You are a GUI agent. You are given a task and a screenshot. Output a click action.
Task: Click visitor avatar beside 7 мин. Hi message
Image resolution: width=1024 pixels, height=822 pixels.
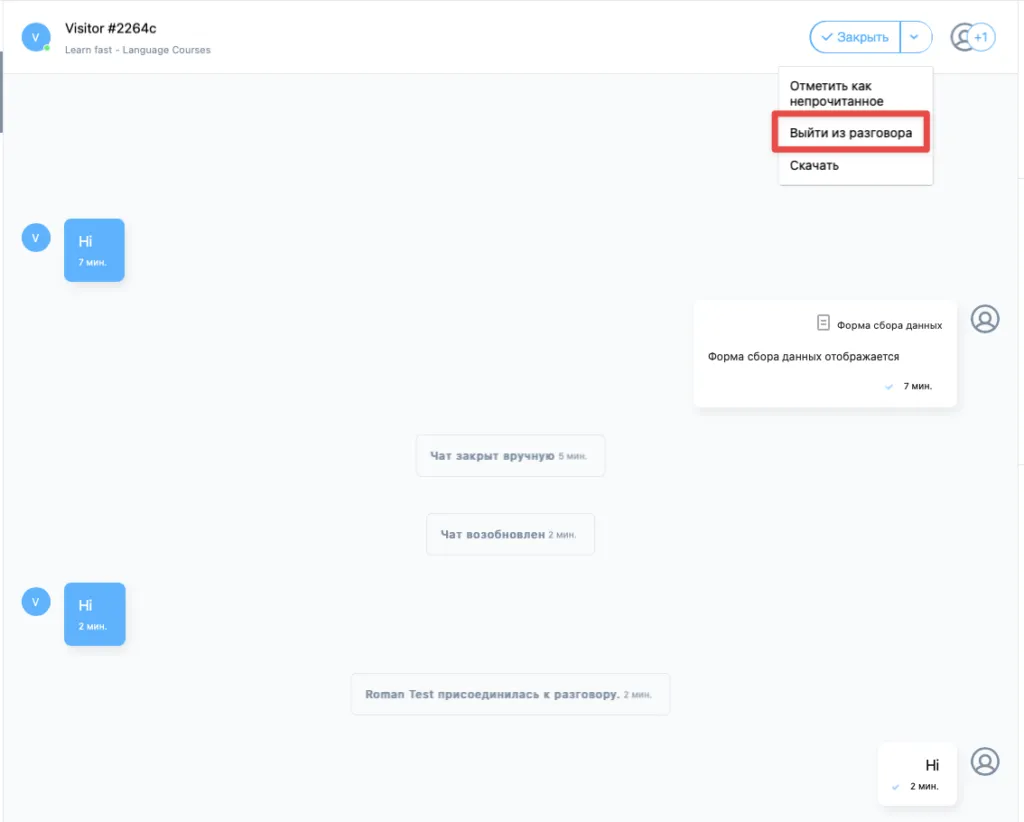tap(36, 238)
